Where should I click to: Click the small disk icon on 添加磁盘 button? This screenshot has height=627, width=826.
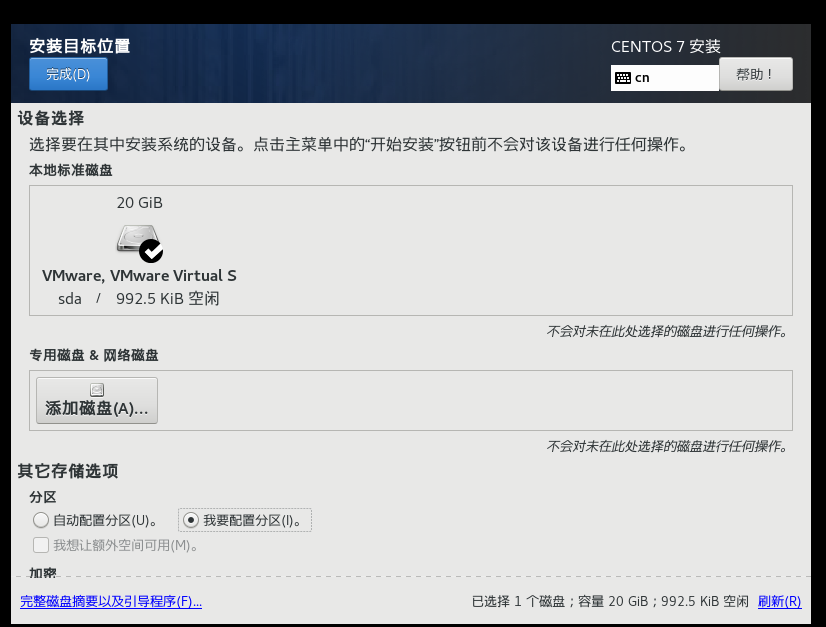click(x=97, y=389)
